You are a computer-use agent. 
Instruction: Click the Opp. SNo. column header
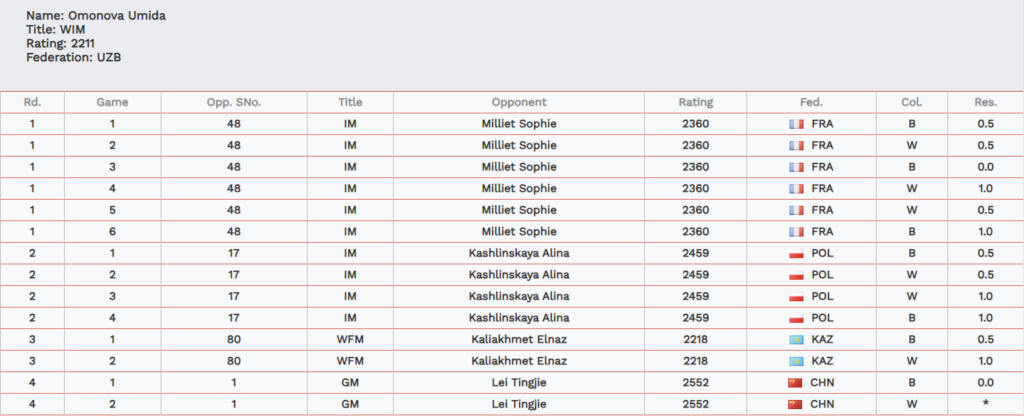234,102
